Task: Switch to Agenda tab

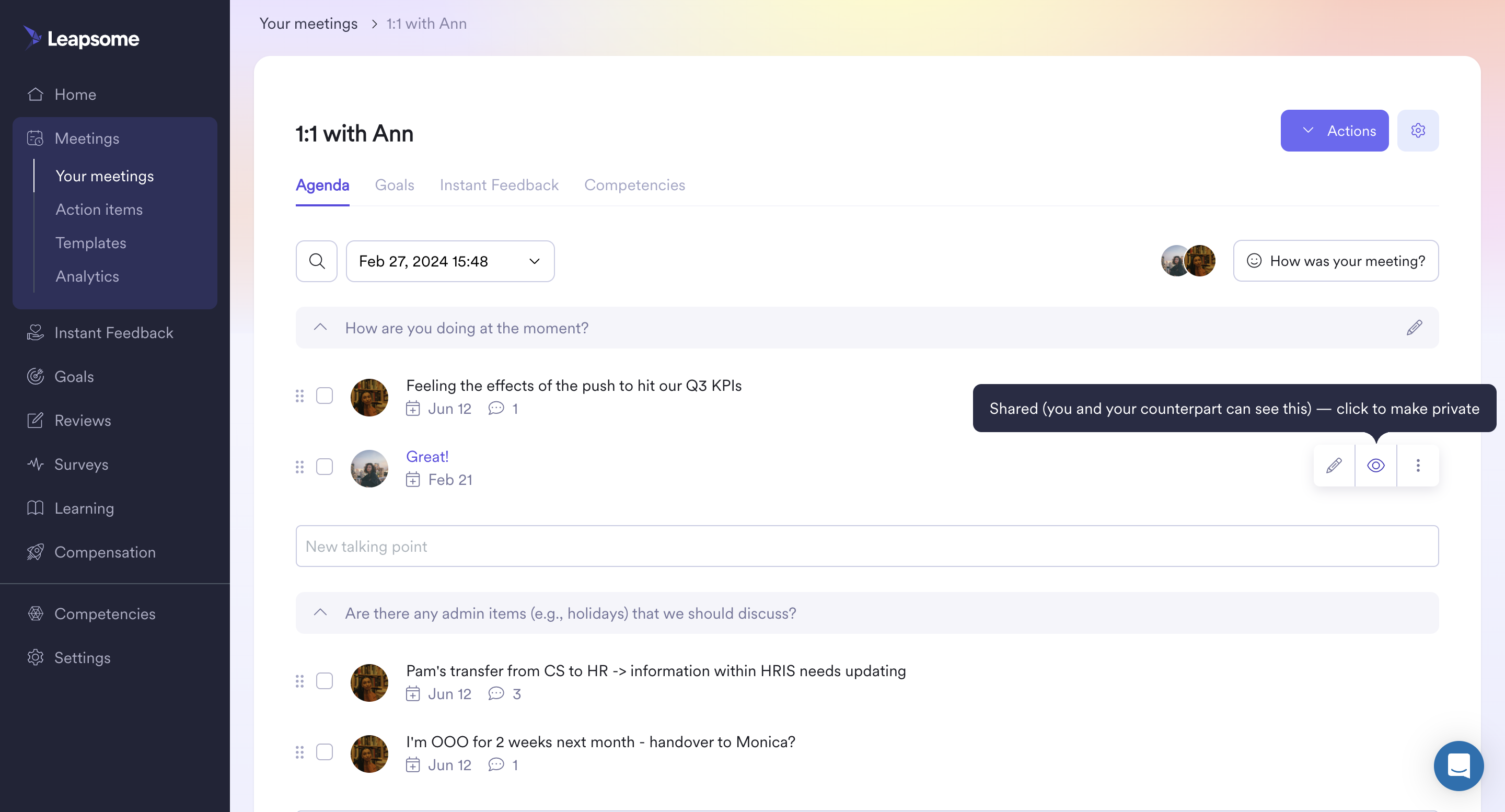Action: pyautogui.click(x=322, y=185)
